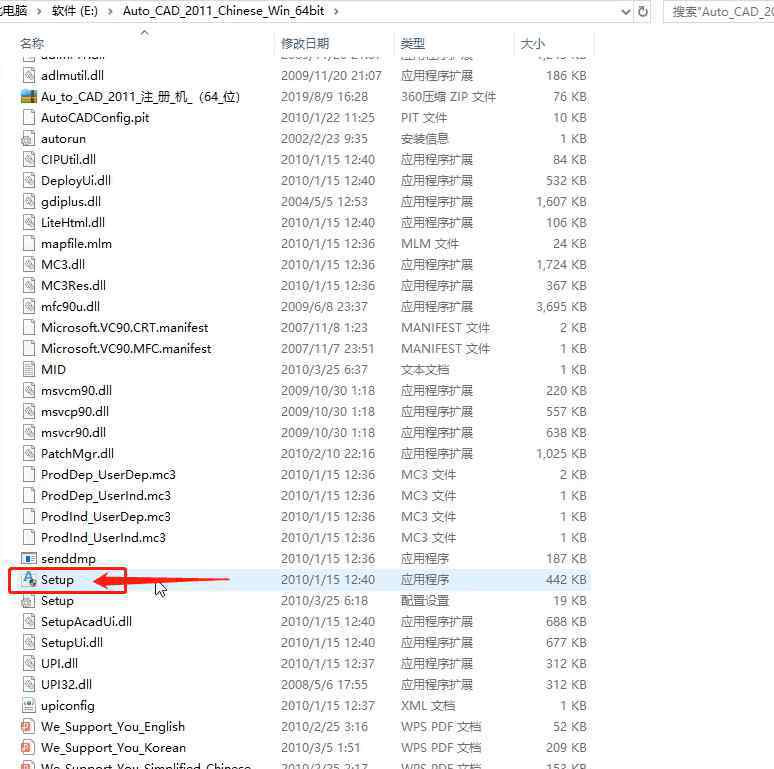This screenshot has width=774, height=769.
Task: Select the mfc90u.dll file name
Action: pos(71,307)
